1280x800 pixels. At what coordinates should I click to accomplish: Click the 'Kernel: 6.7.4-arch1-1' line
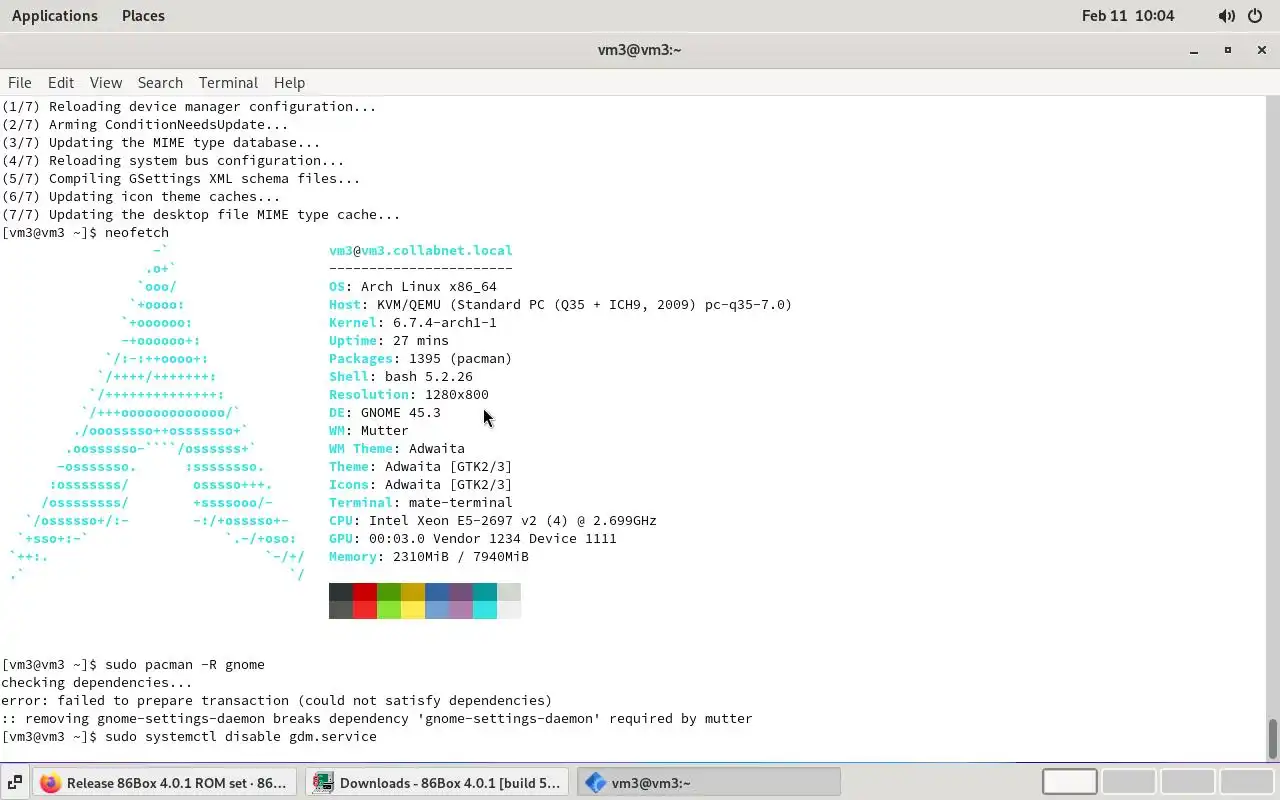coord(413,323)
